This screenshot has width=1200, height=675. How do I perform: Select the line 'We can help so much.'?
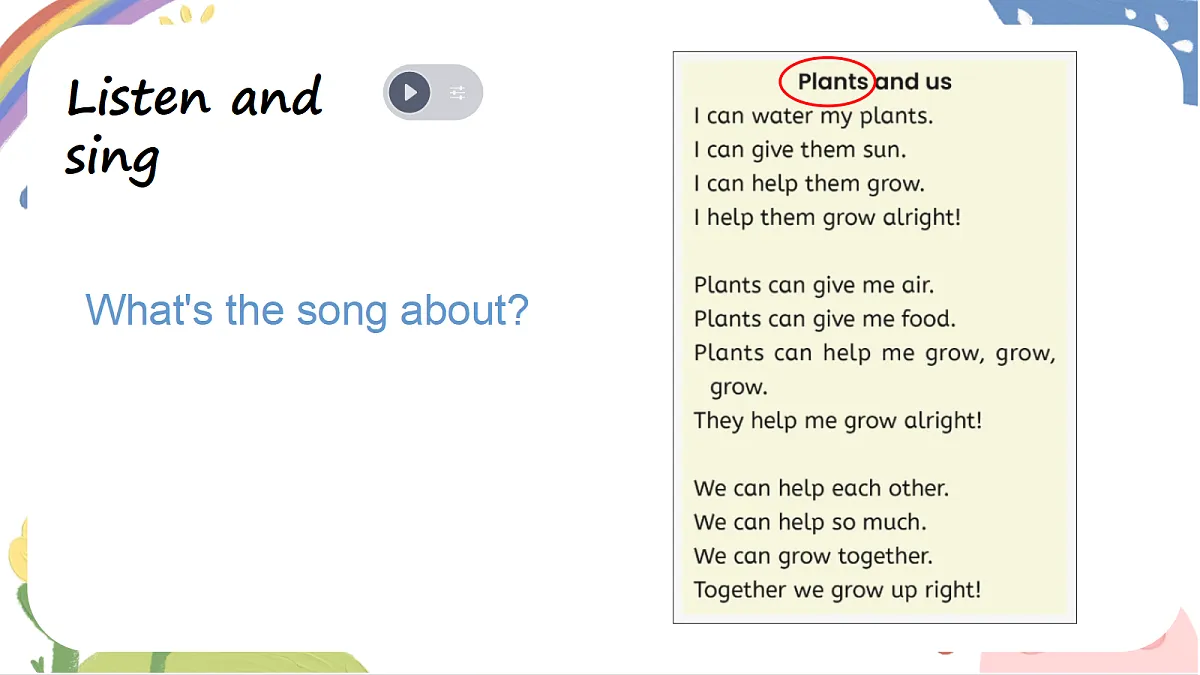tap(810, 522)
